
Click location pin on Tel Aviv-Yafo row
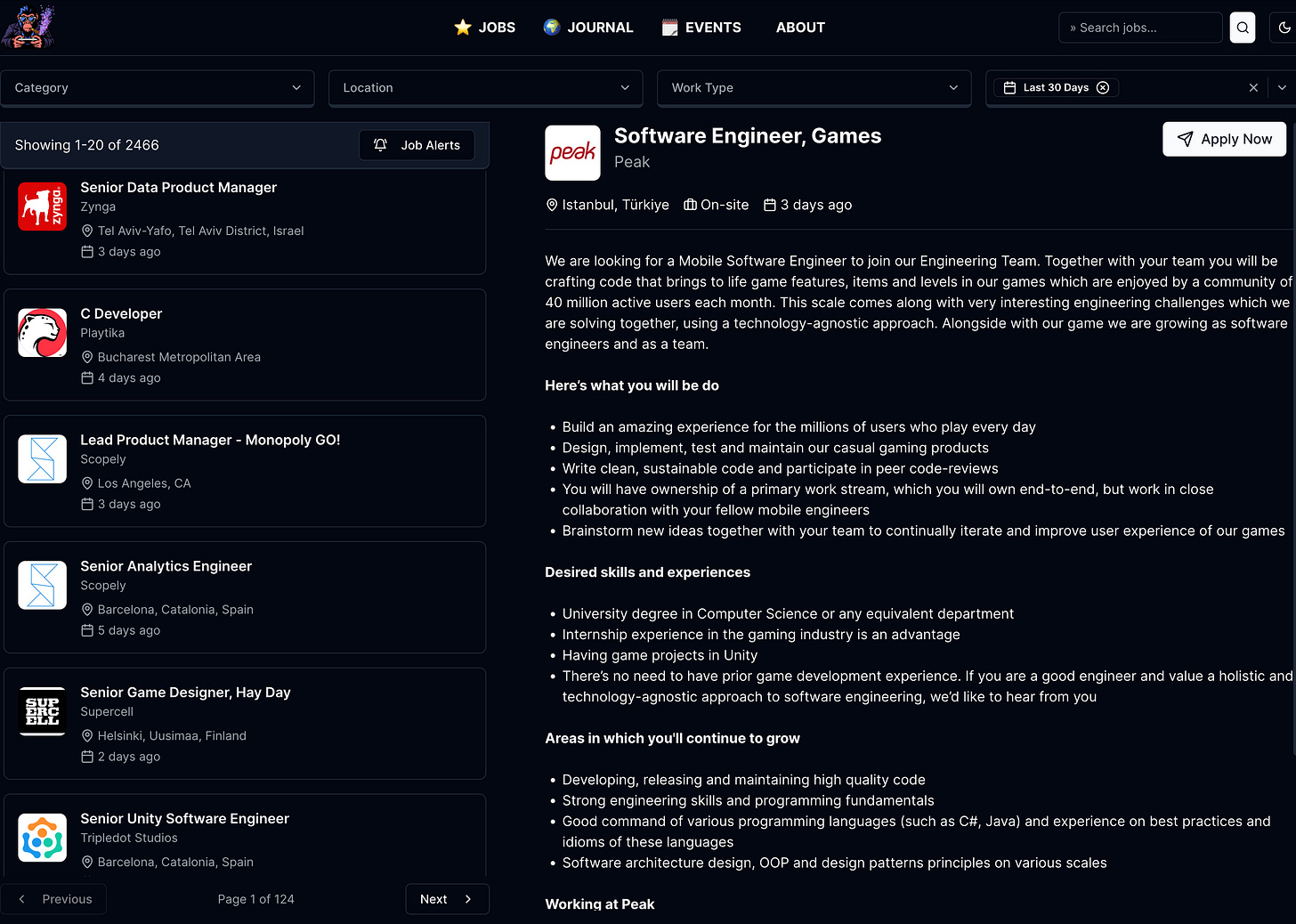click(87, 231)
